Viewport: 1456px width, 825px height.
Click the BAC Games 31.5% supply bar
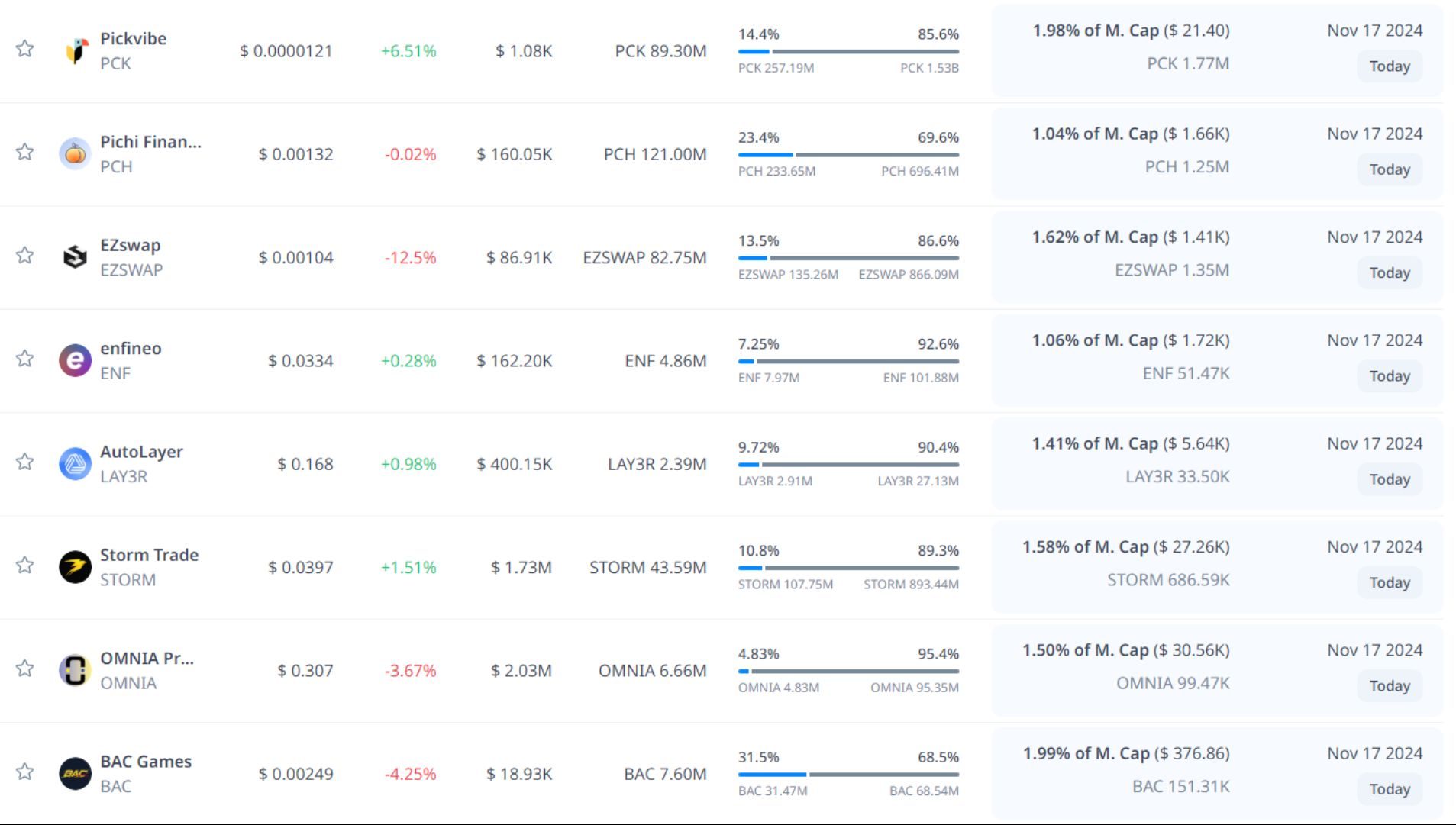pos(847,775)
